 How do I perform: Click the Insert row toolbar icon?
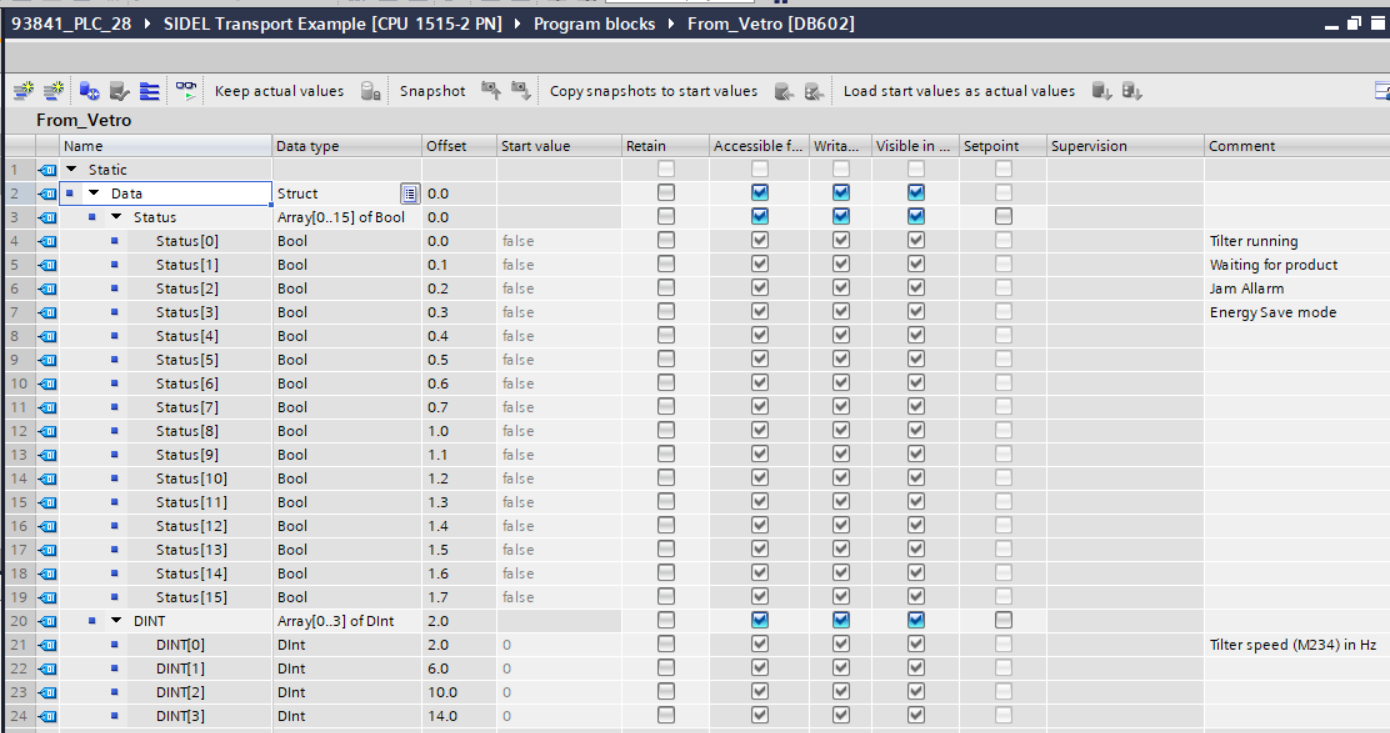[23, 91]
